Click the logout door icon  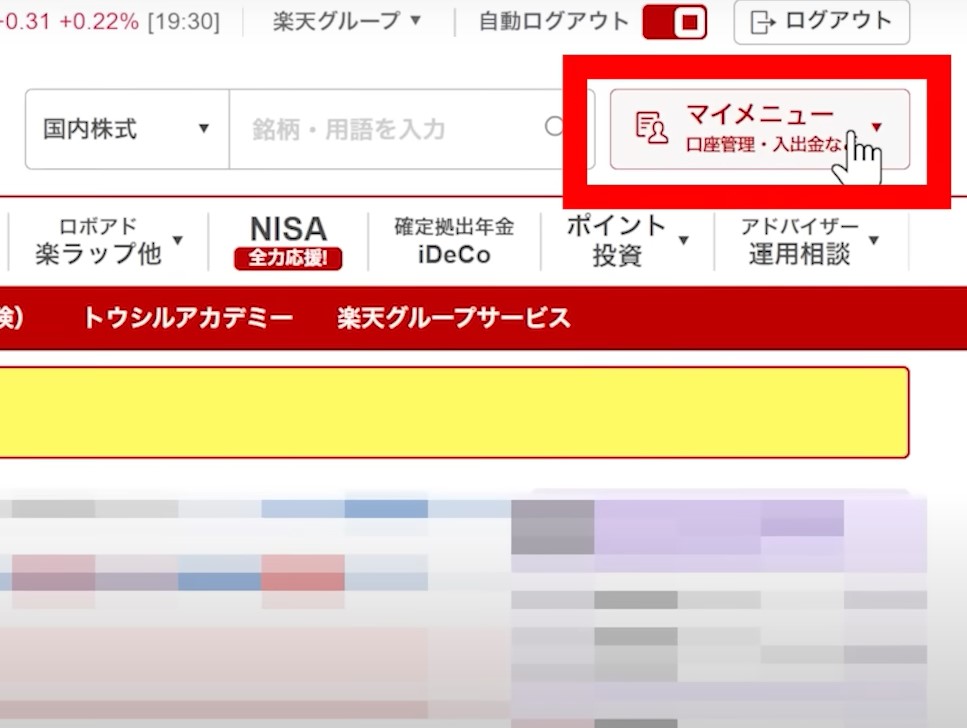pyautogui.click(x=762, y=23)
